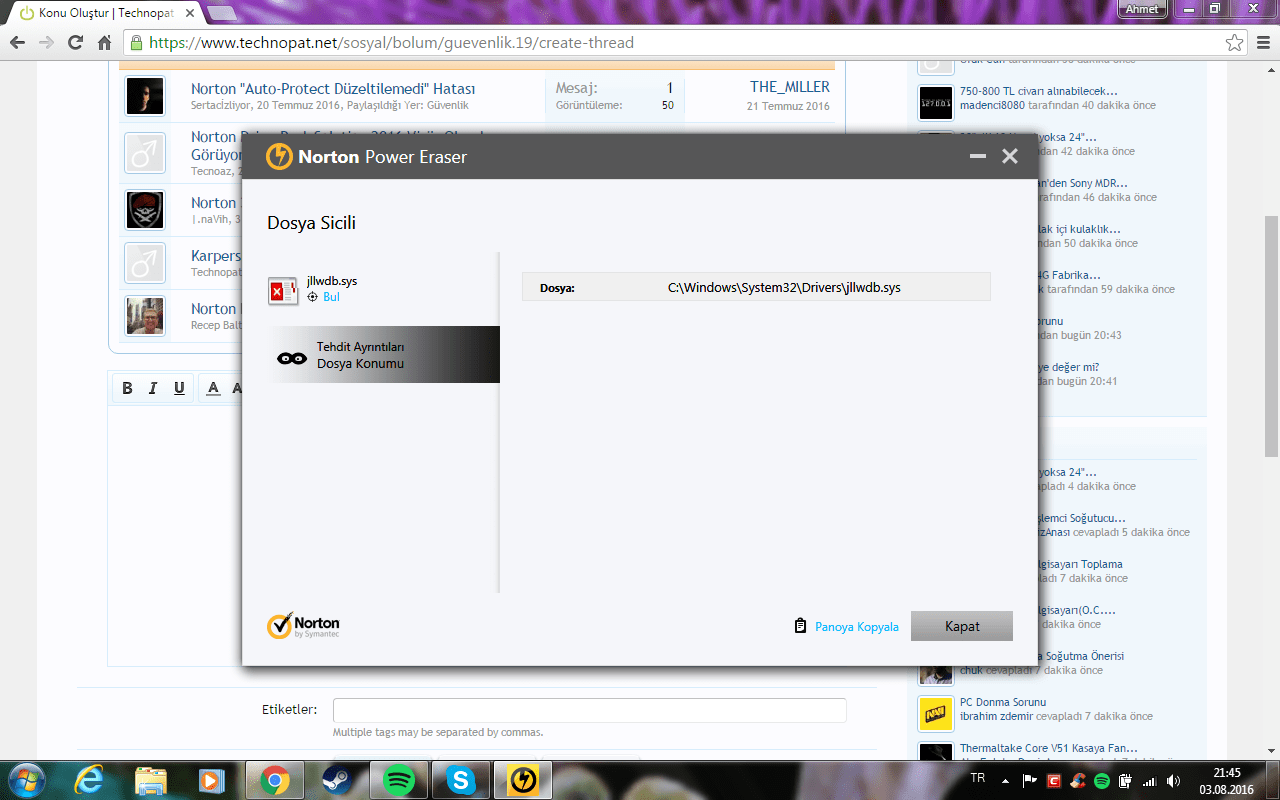Viewport: 1280px width, 800px height.
Task: Click the Etiketler tags input field
Action: pyautogui.click(x=590, y=710)
